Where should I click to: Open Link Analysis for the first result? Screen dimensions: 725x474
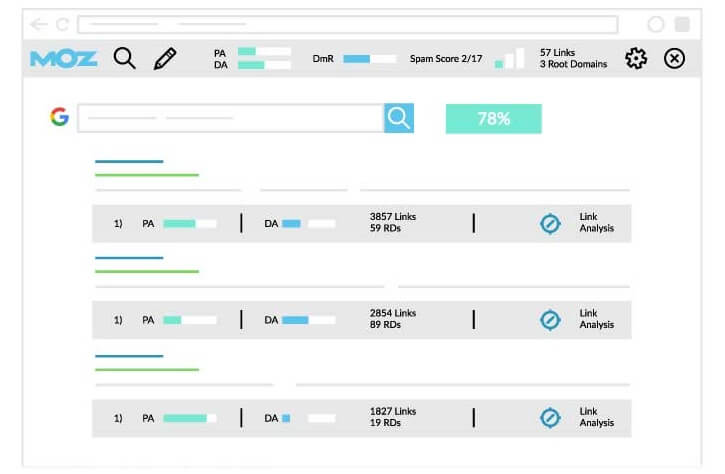click(596, 223)
